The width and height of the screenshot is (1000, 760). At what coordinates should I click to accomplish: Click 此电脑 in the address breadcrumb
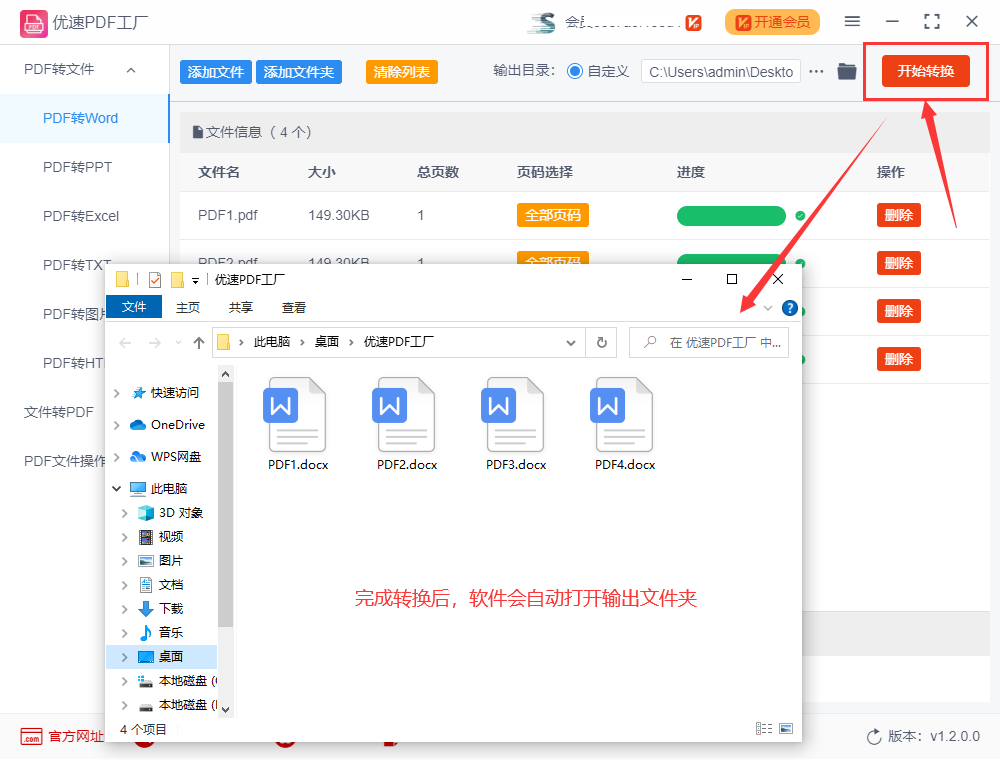(x=272, y=342)
